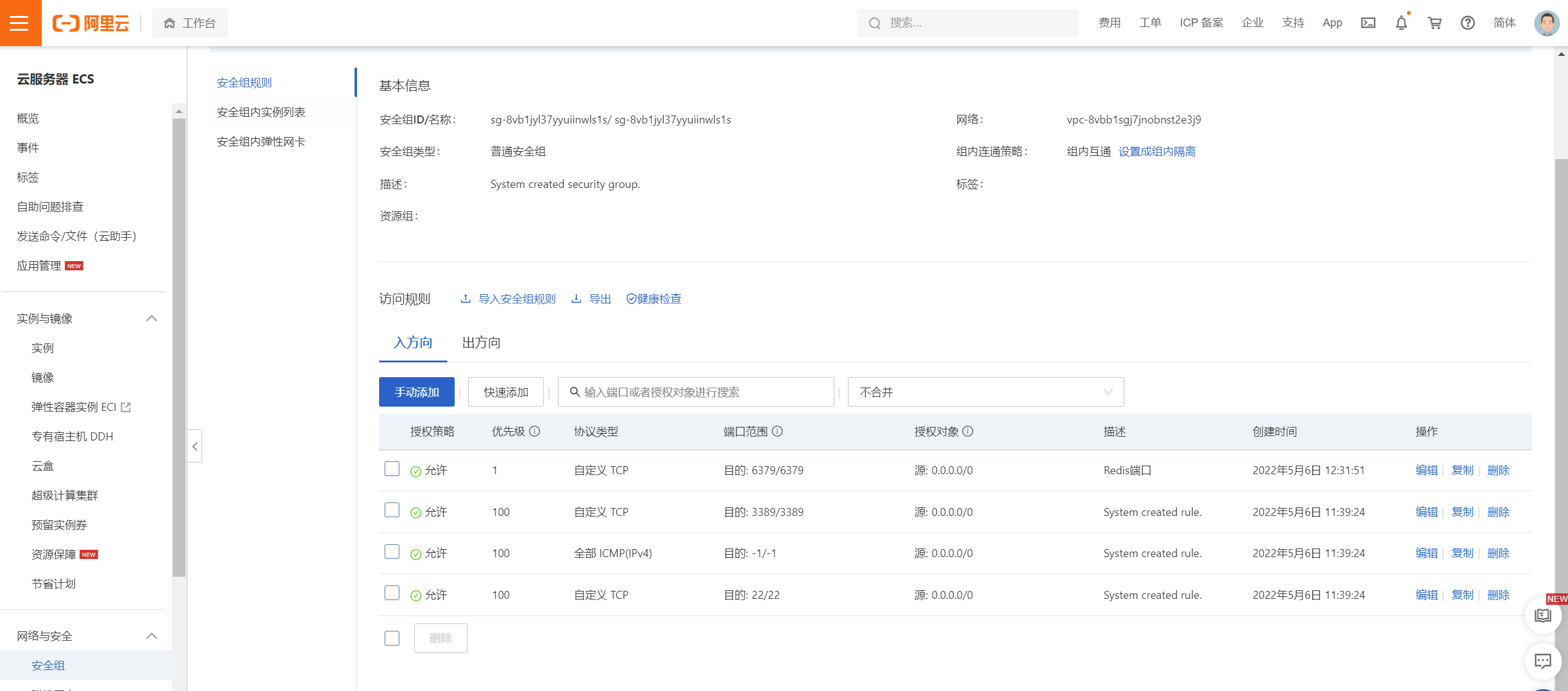Click the search magnifier in the top bar
The width and height of the screenshot is (1568, 691).
coord(874,23)
